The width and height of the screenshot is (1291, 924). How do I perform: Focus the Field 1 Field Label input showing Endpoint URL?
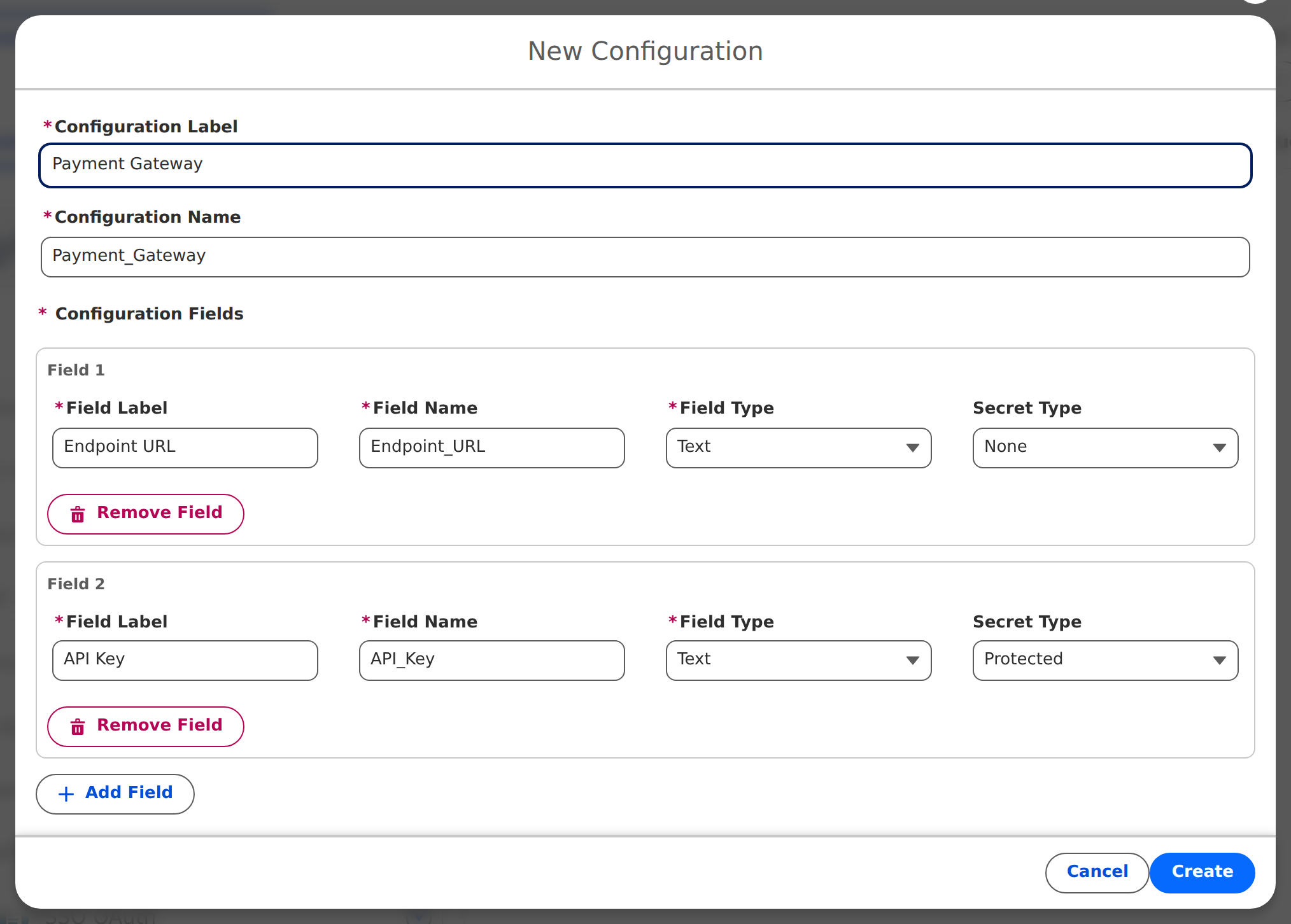click(x=185, y=448)
